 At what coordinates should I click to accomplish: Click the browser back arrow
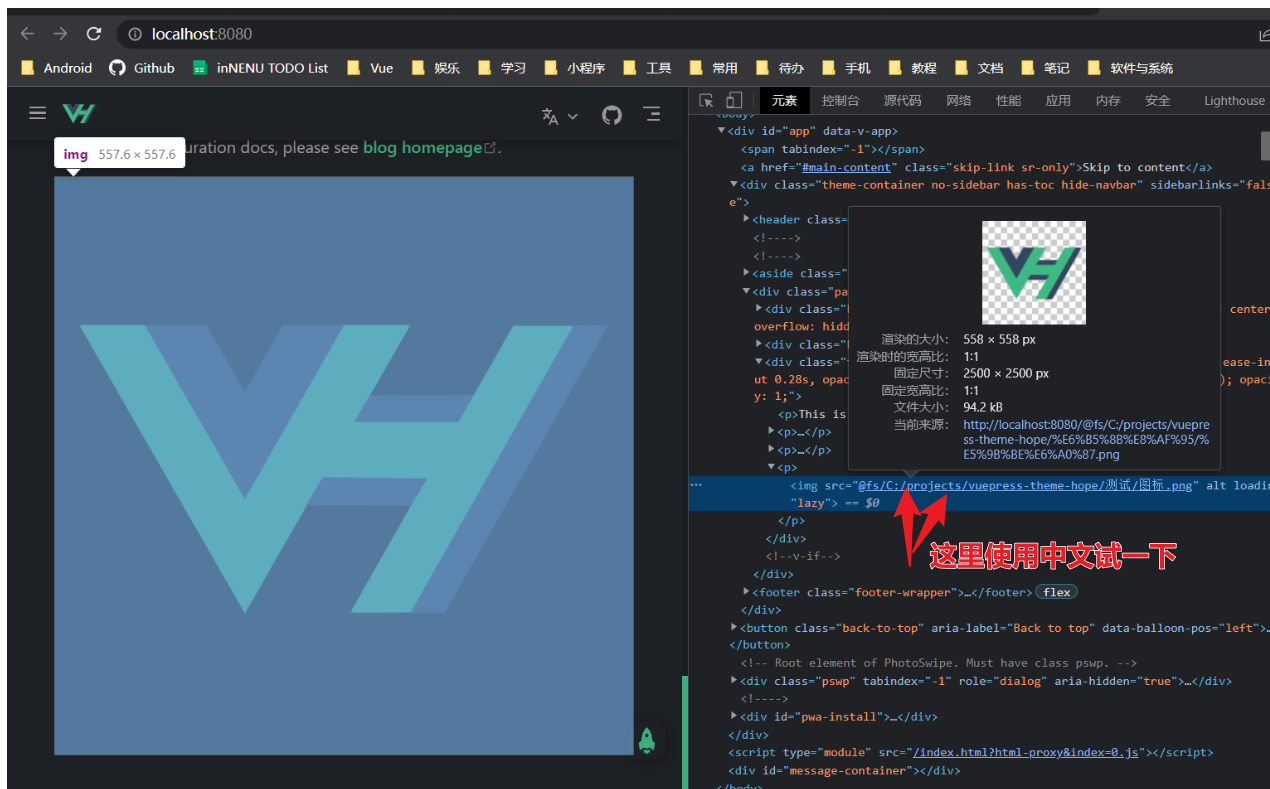tap(28, 34)
